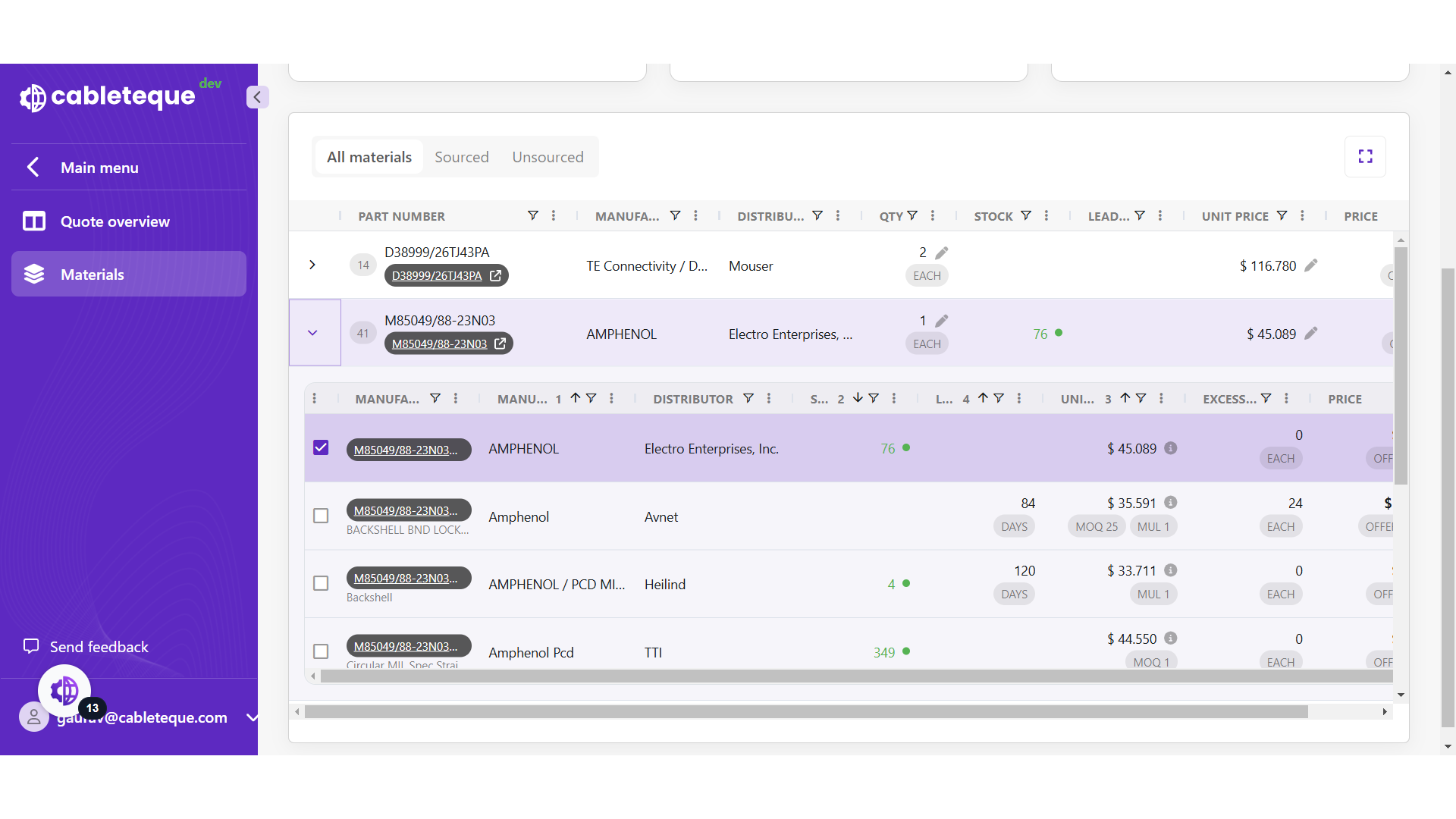The height and width of the screenshot is (819, 1456).
Task: Click filter icon on PART NUMBER column
Action: click(533, 216)
